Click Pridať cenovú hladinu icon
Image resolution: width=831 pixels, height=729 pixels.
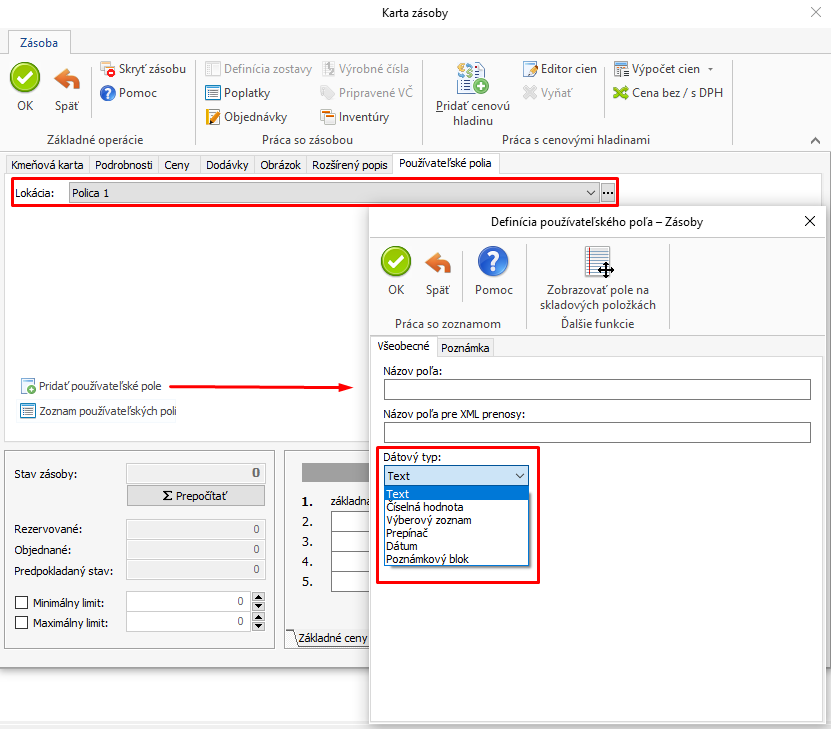click(472, 78)
